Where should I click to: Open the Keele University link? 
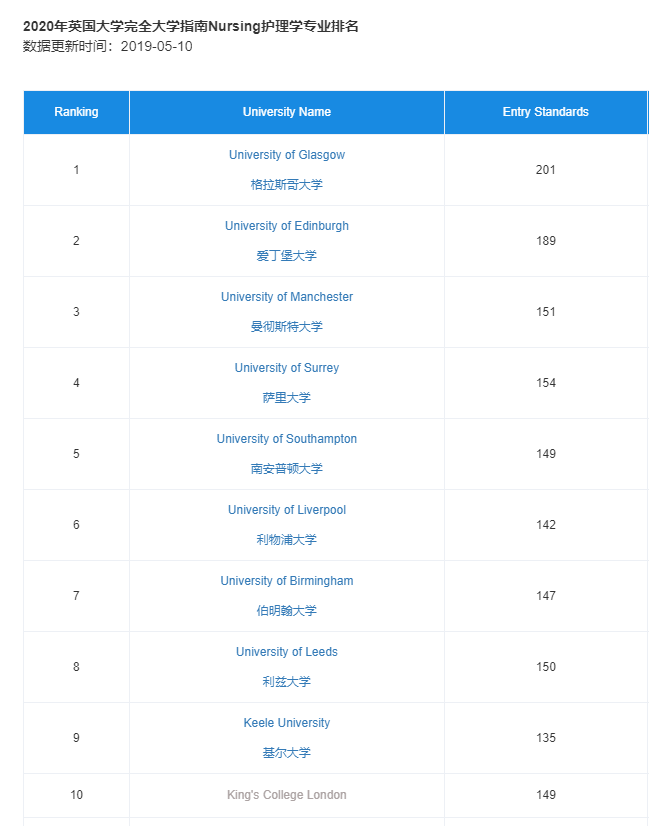287,723
